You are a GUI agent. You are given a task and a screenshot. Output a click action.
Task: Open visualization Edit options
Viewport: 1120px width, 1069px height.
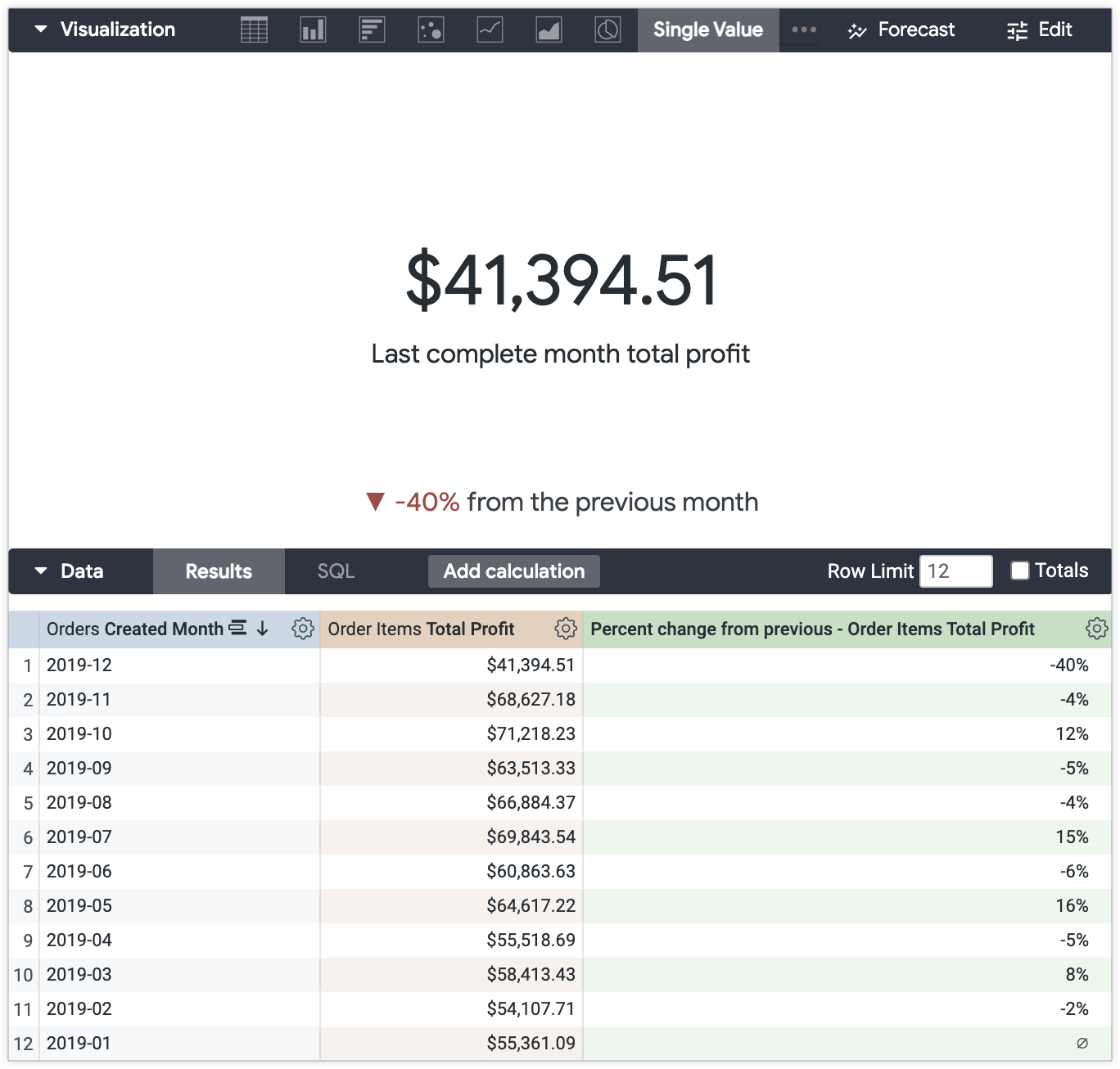point(1039,29)
